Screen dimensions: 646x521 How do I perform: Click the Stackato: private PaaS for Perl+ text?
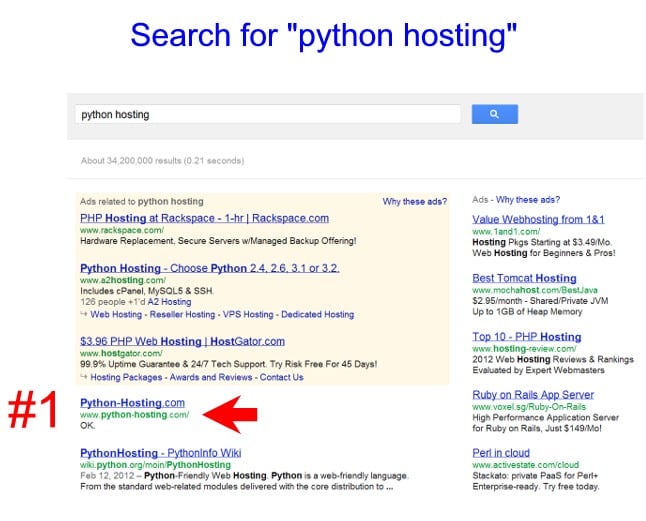tap(535, 476)
